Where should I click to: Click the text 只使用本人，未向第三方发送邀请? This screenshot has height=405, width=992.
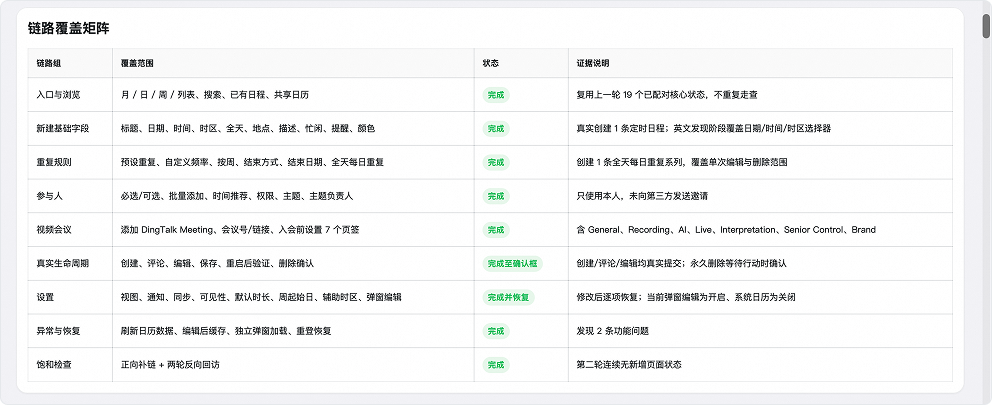click(x=642, y=196)
